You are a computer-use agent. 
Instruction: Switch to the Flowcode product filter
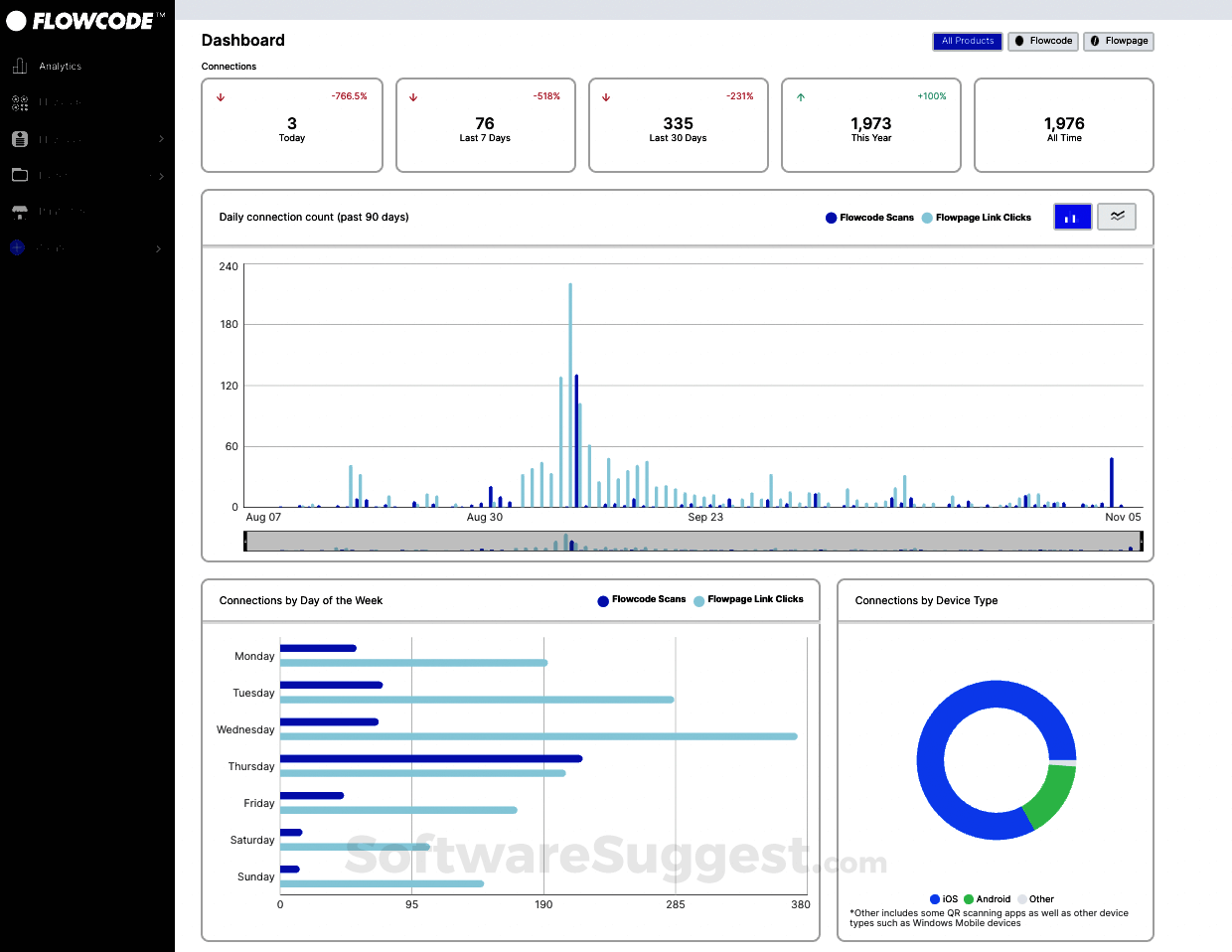tap(1042, 41)
